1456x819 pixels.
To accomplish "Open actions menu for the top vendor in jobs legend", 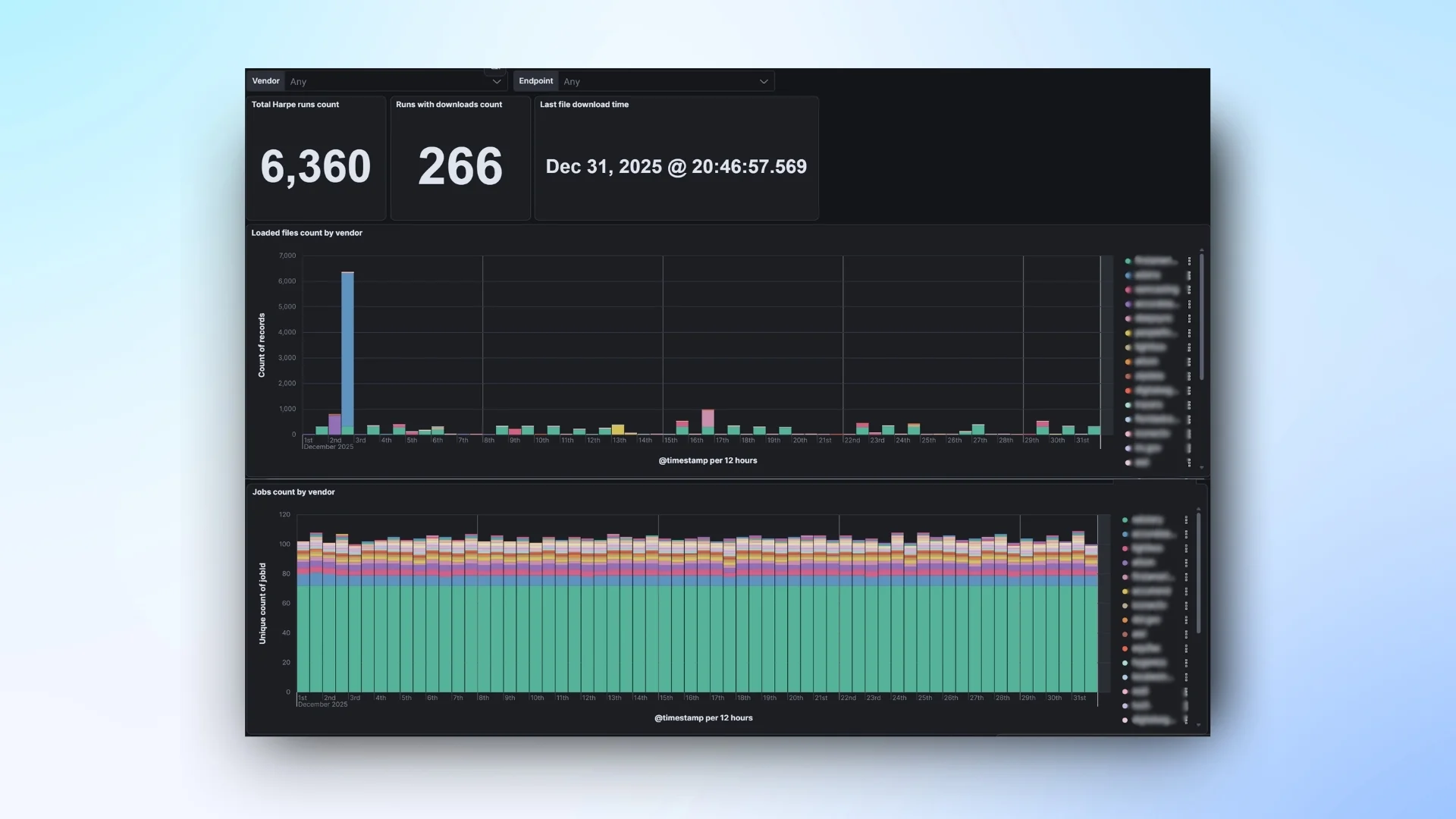I will coord(1186,520).
